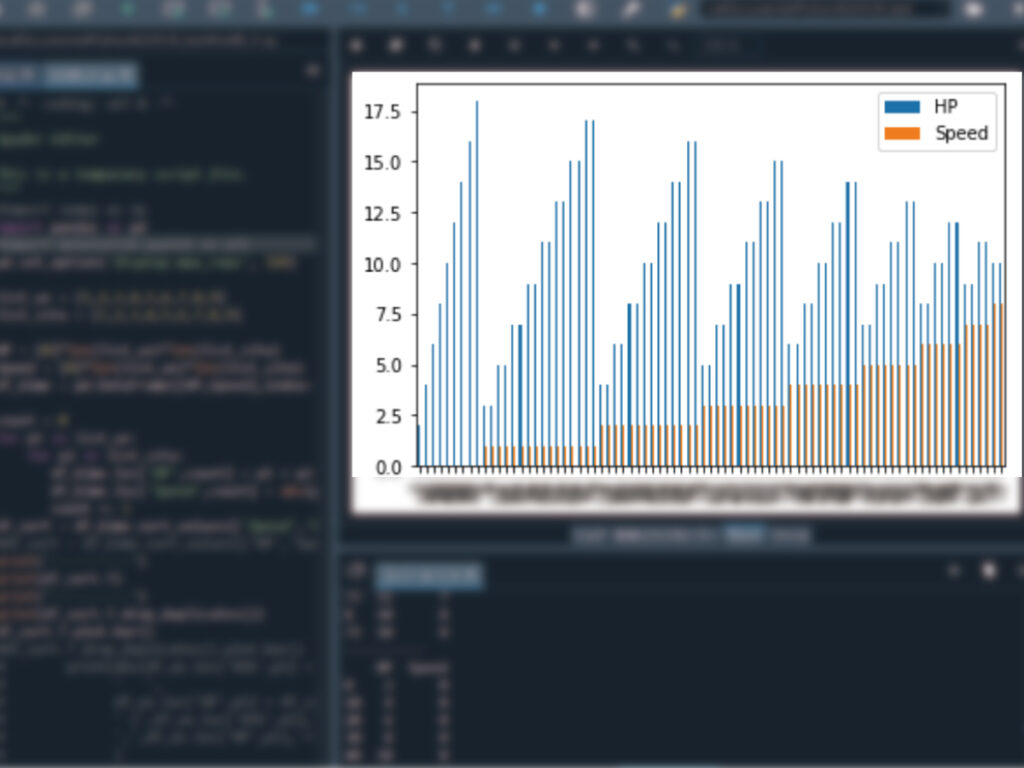Switch to the Plots tab
This screenshot has width=1024, height=768.
pos(745,535)
